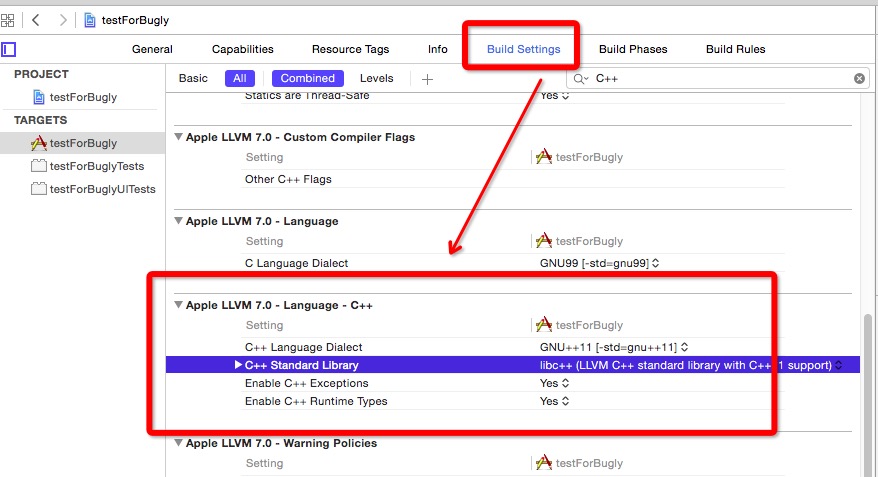
Task: Select the C Language Dialect setting name
Action: click(x=296, y=263)
